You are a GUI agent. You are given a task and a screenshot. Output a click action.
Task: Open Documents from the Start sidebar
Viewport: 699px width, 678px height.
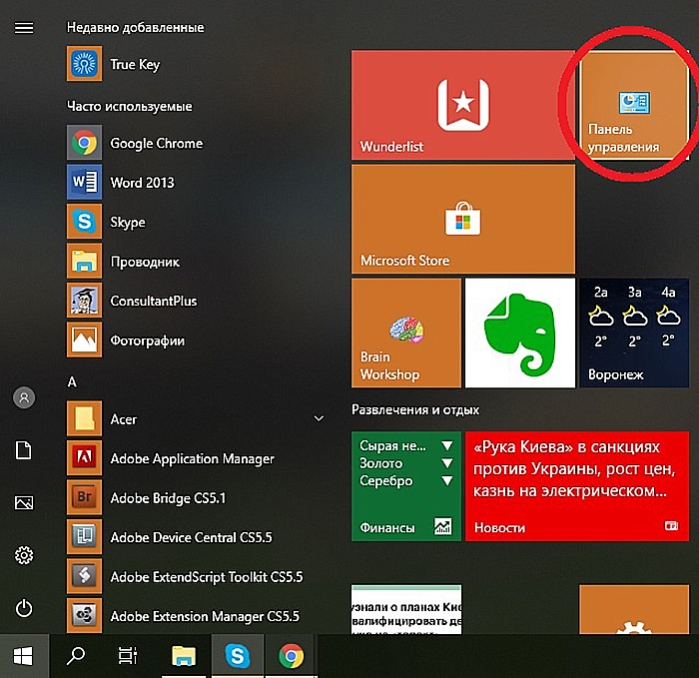coord(24,450)
